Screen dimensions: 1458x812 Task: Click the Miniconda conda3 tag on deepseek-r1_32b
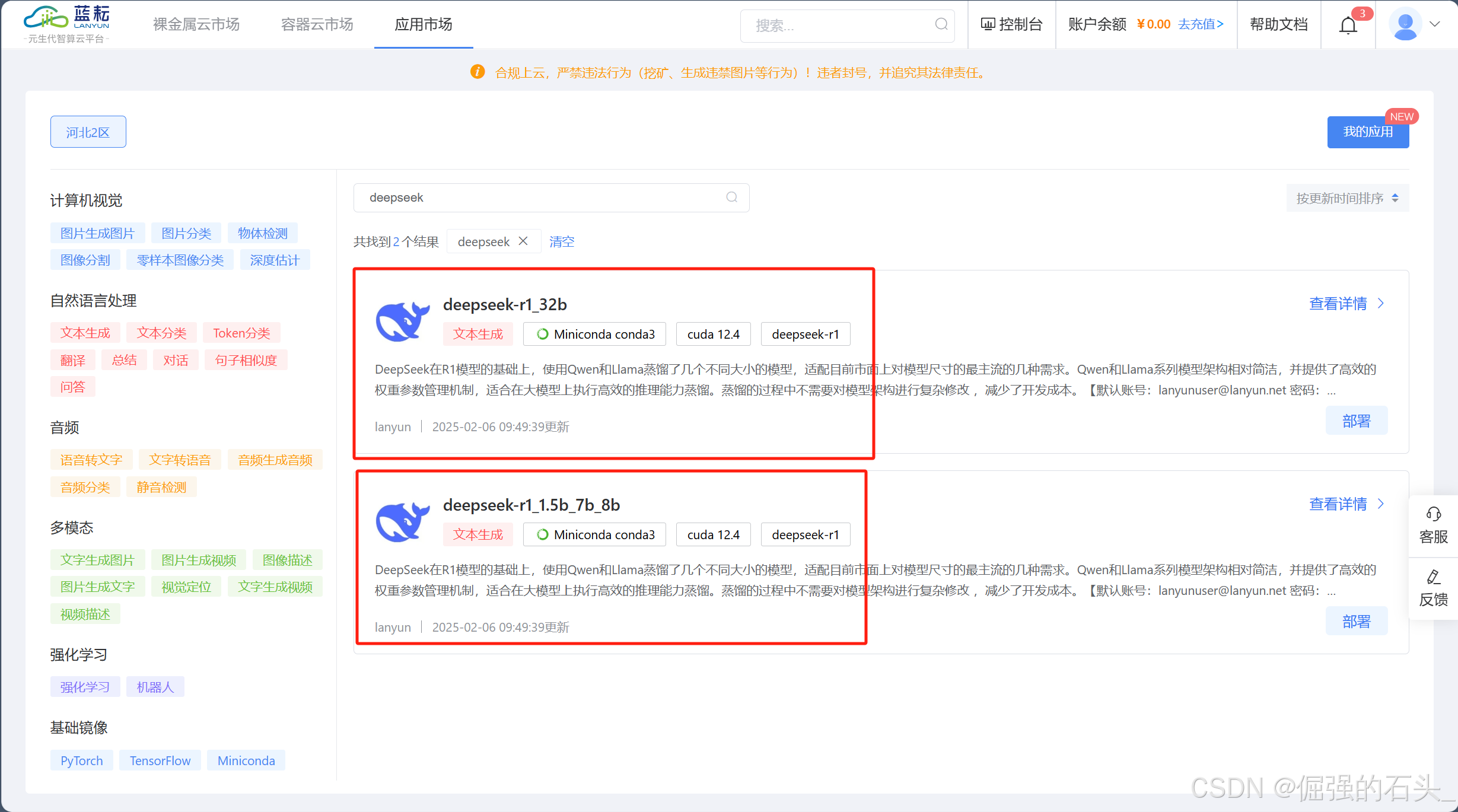594,333
